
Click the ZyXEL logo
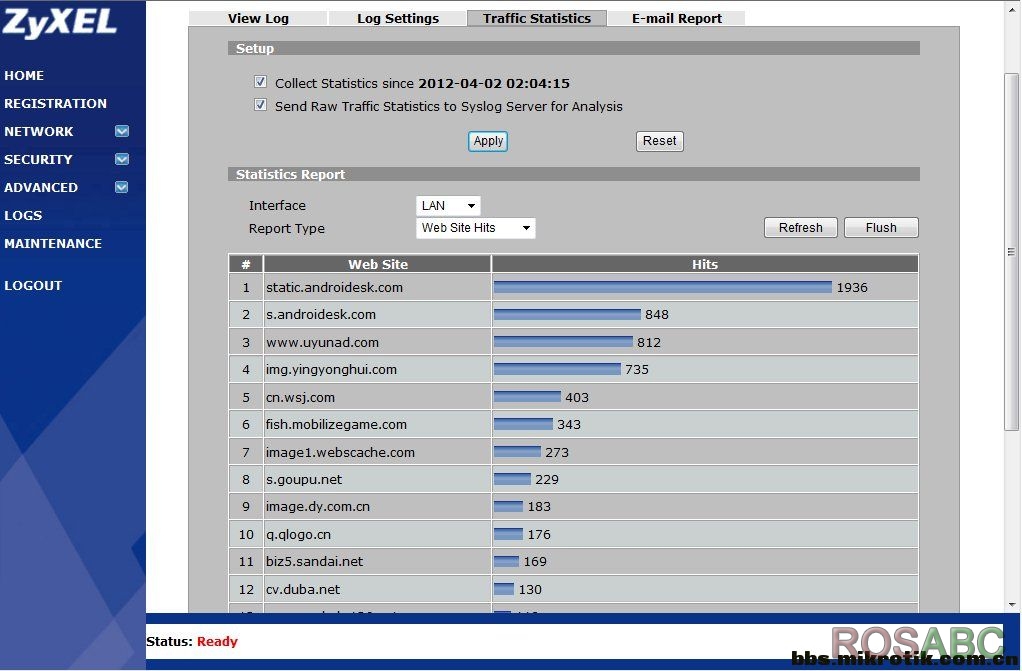point(59,22)
